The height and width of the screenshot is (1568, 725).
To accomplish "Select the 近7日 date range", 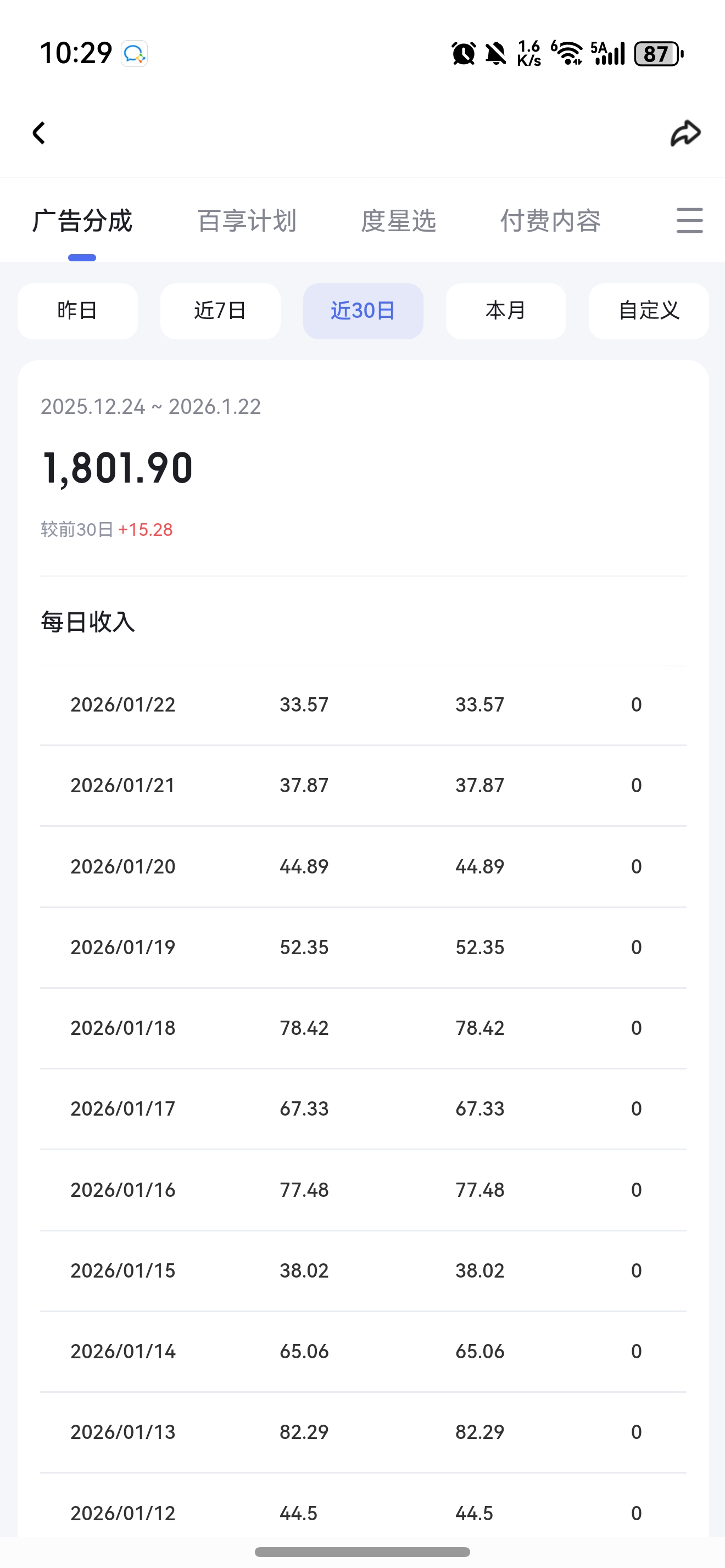I will tap(220, 310).
